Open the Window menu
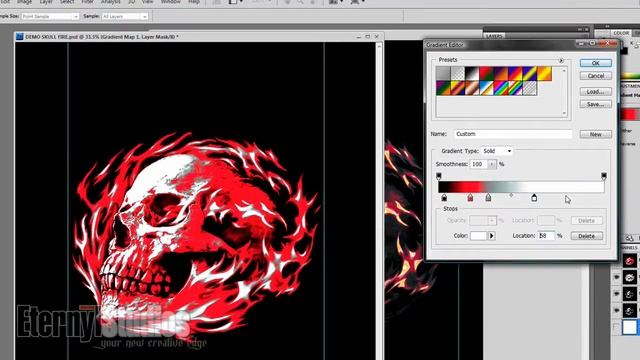Image resolution: width=640 pixels, height=360 pixels. tap(171, 2)
